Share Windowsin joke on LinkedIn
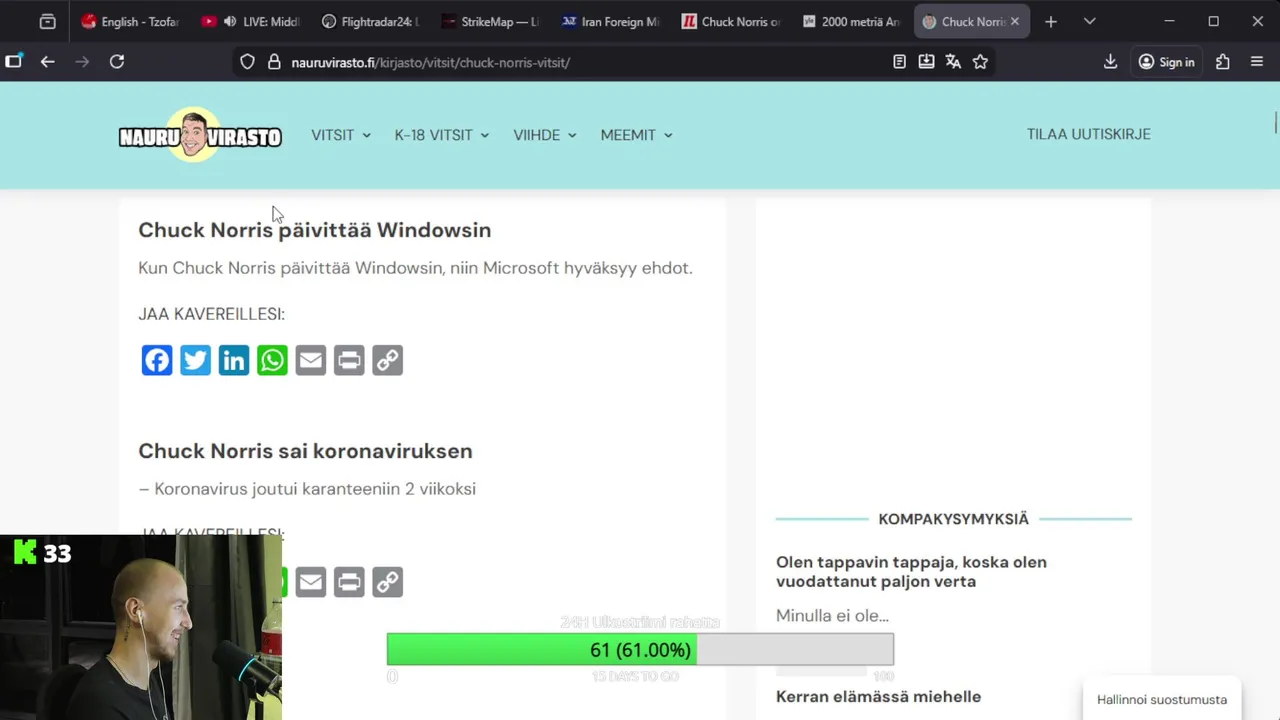This screenshot has width=1280, height=720. point(234,360)
